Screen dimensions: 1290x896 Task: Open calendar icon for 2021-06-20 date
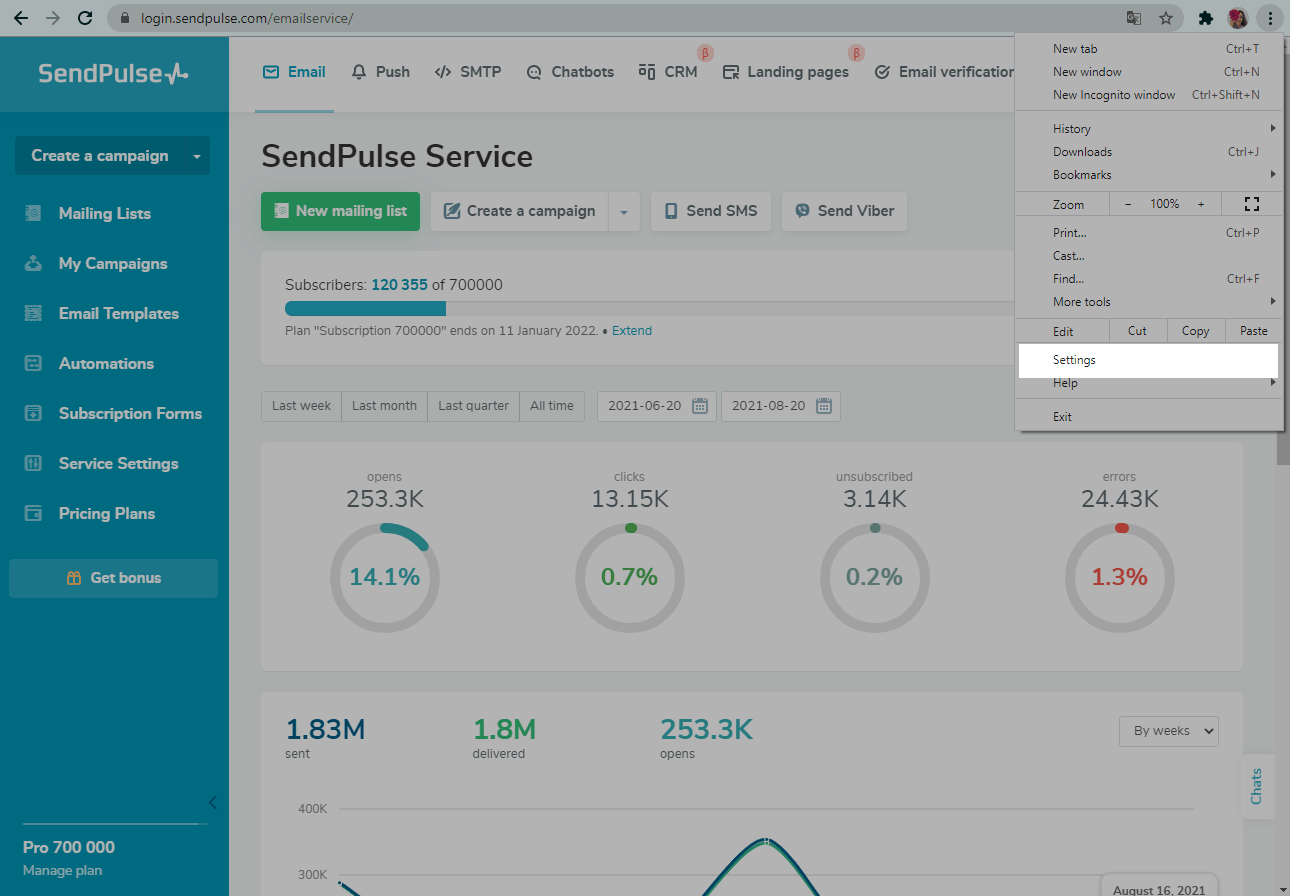coord(700,406)
